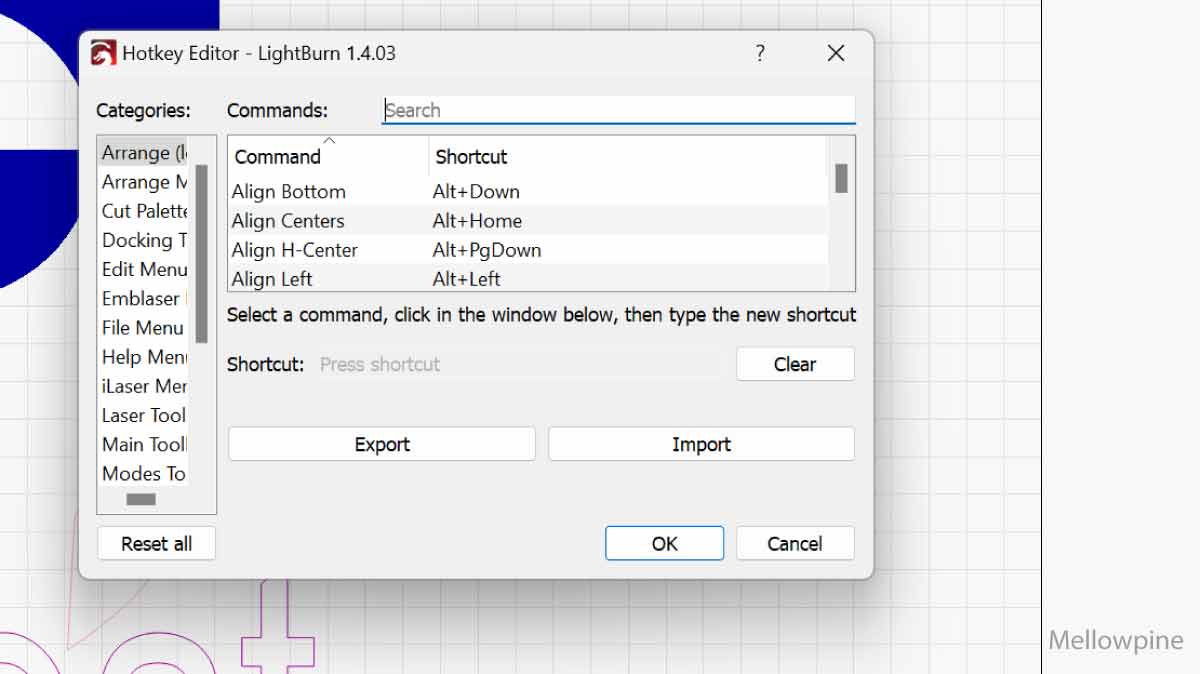Click the Reset all button
The height and width of the screenshot is (674, 1200).
click(156, 544)
